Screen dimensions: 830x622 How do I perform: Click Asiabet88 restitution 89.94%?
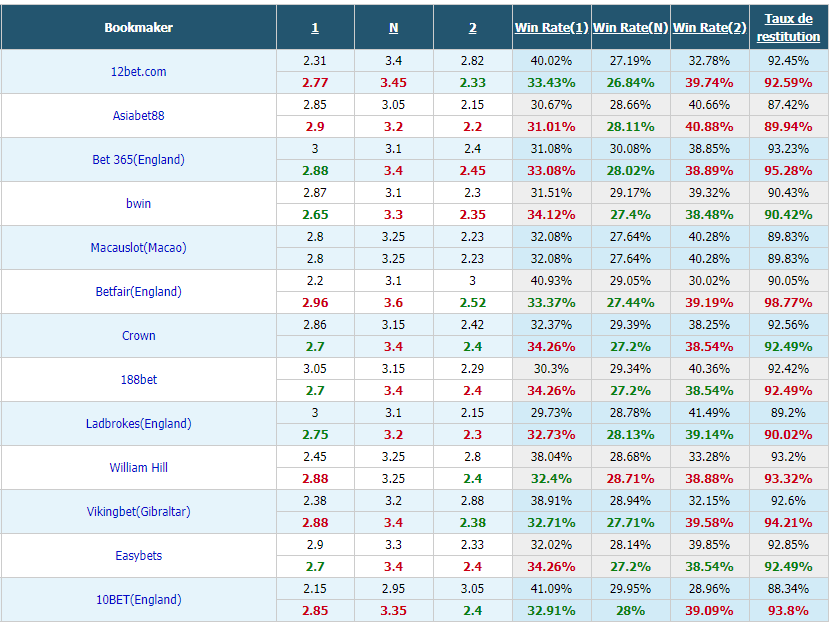(789, 127)
